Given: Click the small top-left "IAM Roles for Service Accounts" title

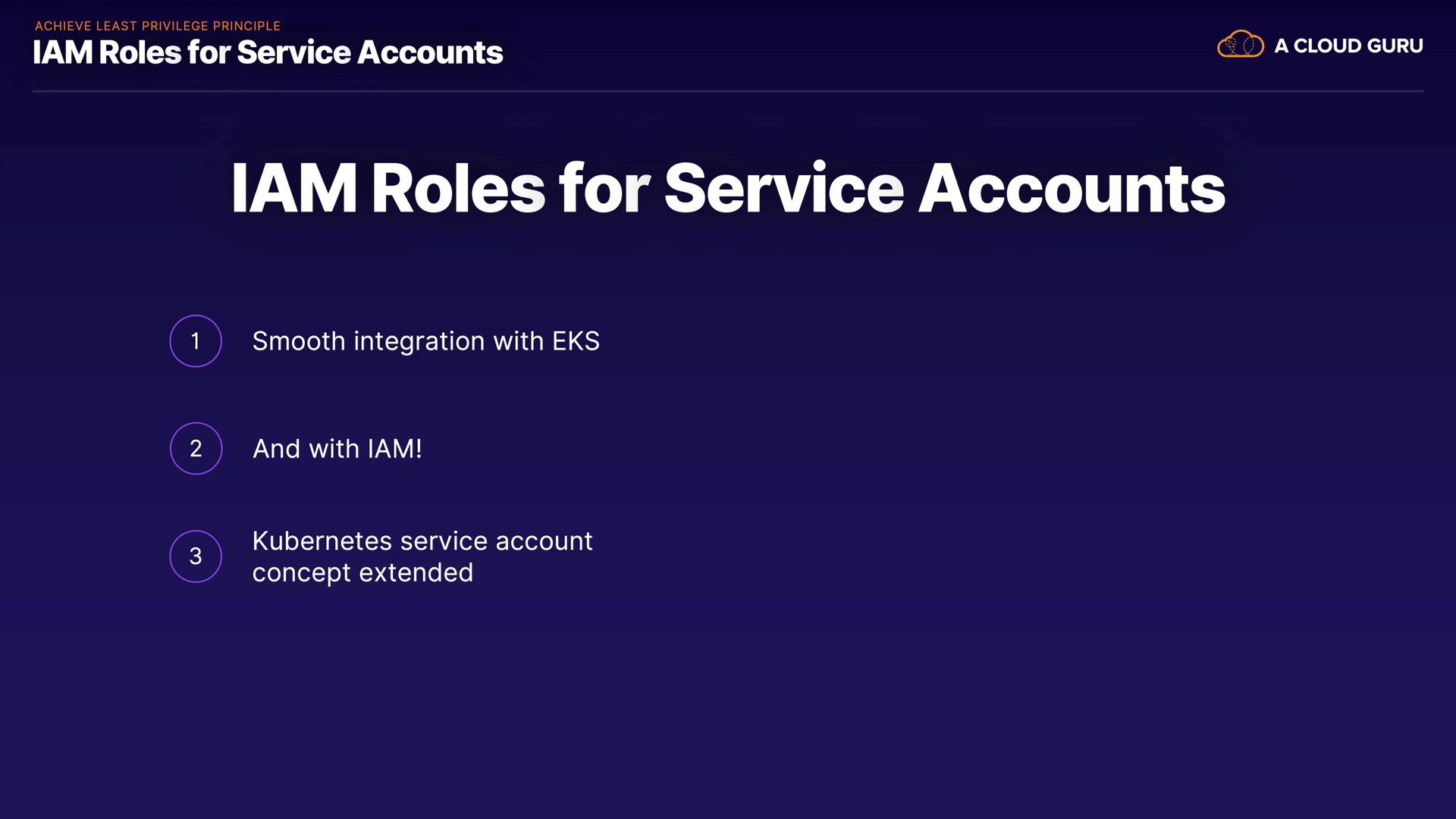Looking at the screenshot, I should [268, 53].
